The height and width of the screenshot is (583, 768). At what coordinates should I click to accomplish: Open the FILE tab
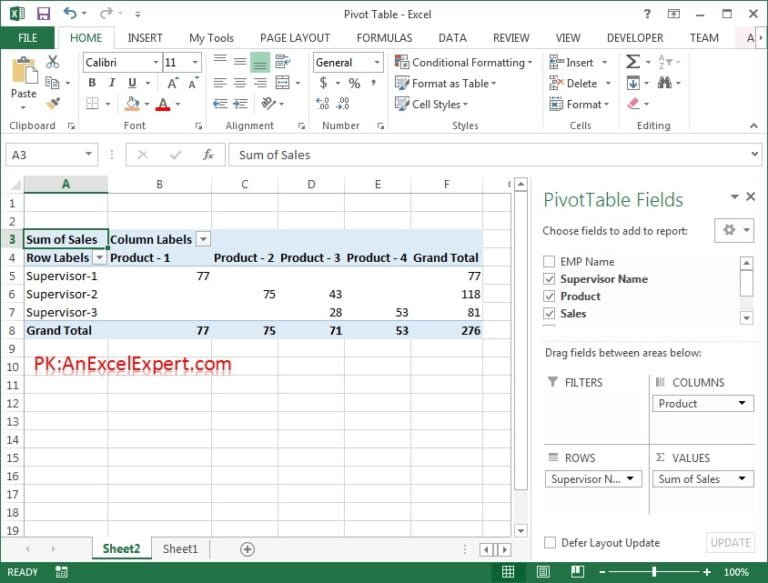[x=27, y=38]
